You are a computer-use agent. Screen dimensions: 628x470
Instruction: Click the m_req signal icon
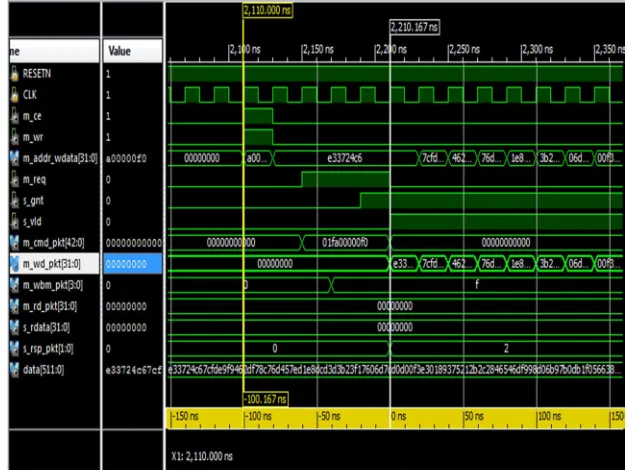tap(14, 179)
